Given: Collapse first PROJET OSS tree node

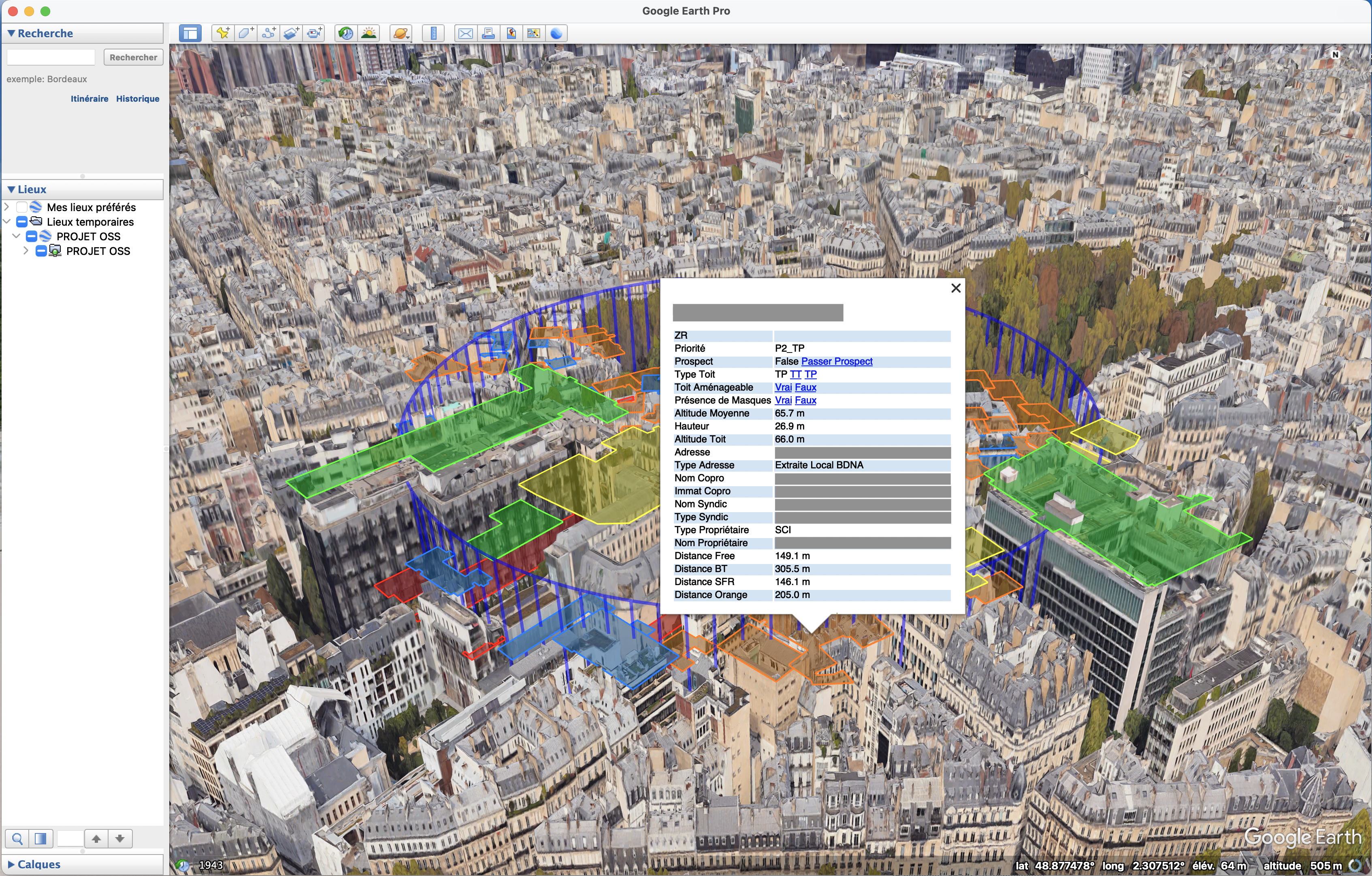Looking at the screenshot, I should [x=17, y=236].
